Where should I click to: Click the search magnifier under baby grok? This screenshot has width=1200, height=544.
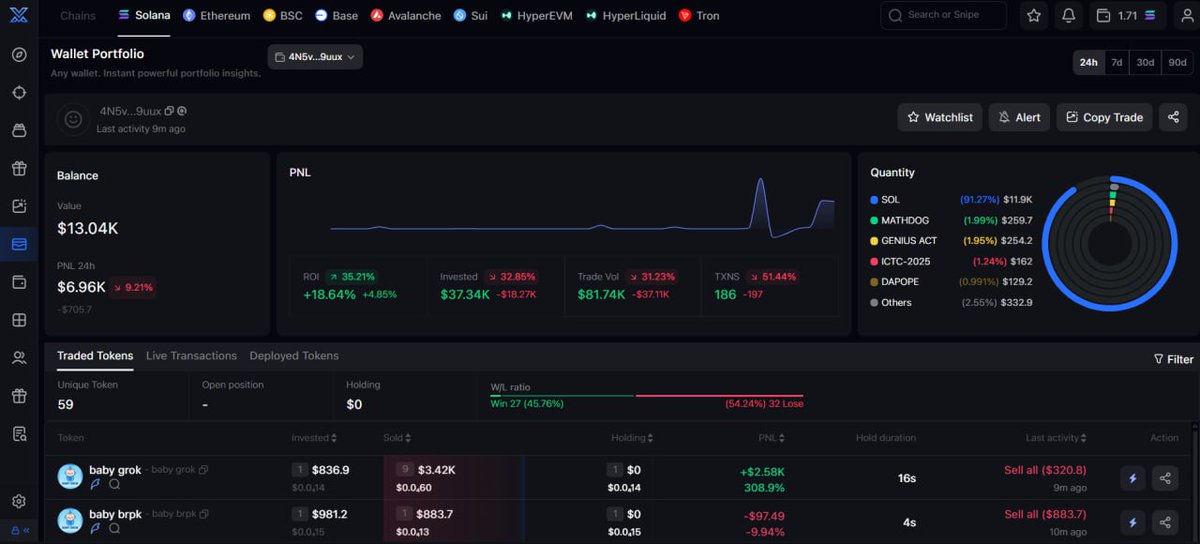pos(115,484)
